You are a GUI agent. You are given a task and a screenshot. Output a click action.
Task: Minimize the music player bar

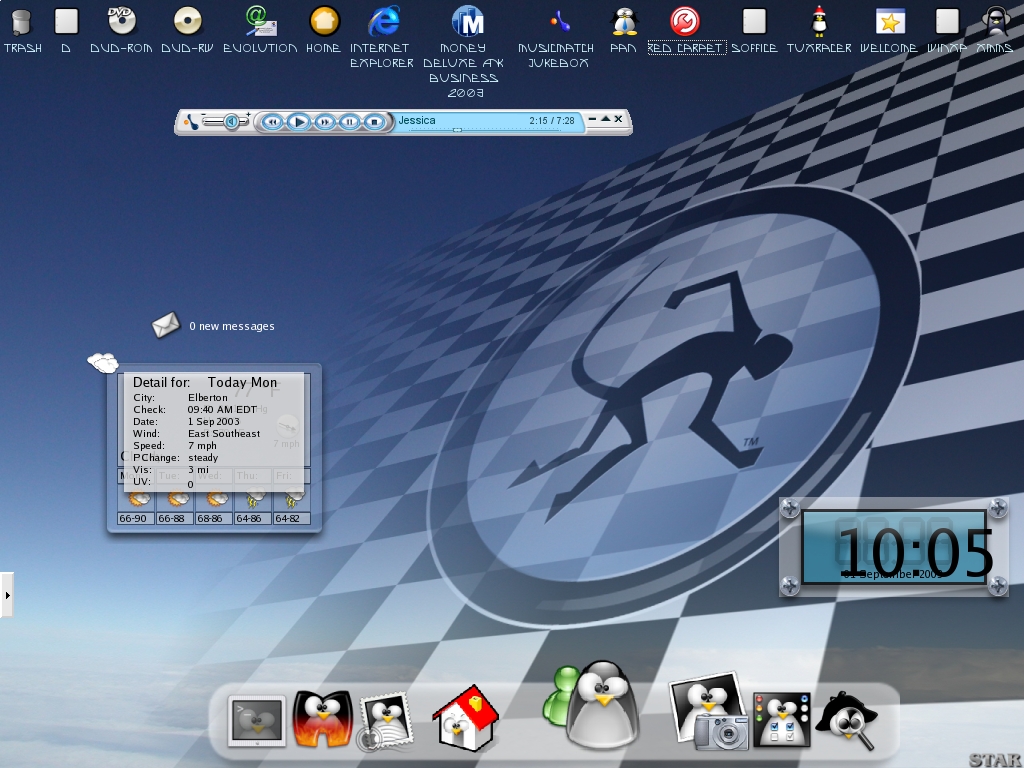(592, 119)
